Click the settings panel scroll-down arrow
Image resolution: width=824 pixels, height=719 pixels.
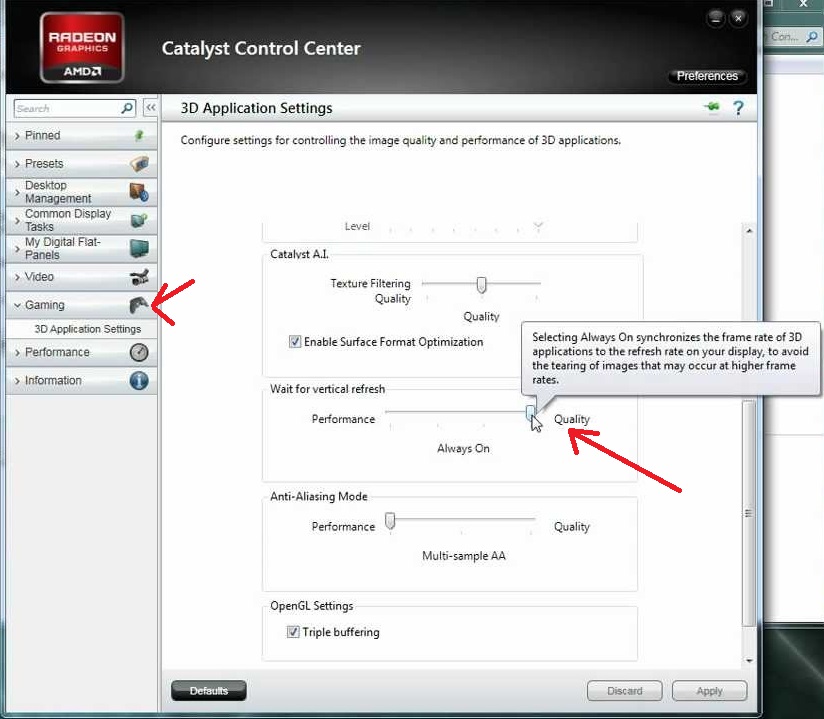point(749,661)
